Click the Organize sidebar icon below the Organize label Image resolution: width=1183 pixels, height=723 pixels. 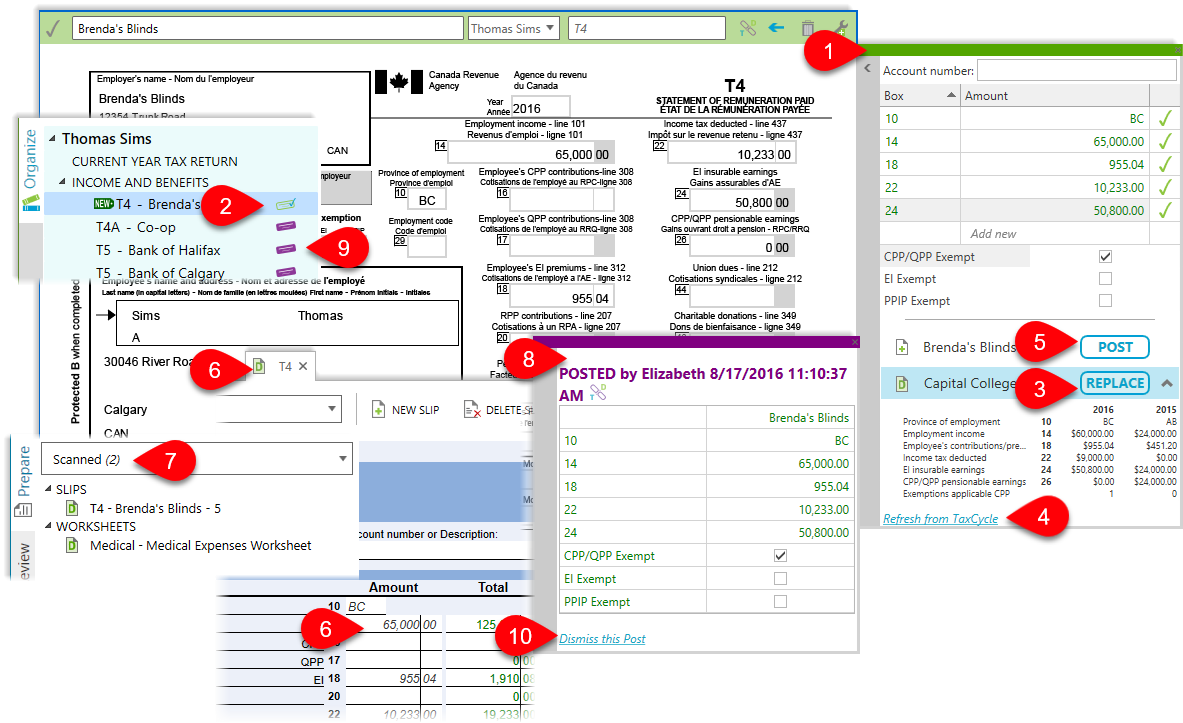(30, 203)
